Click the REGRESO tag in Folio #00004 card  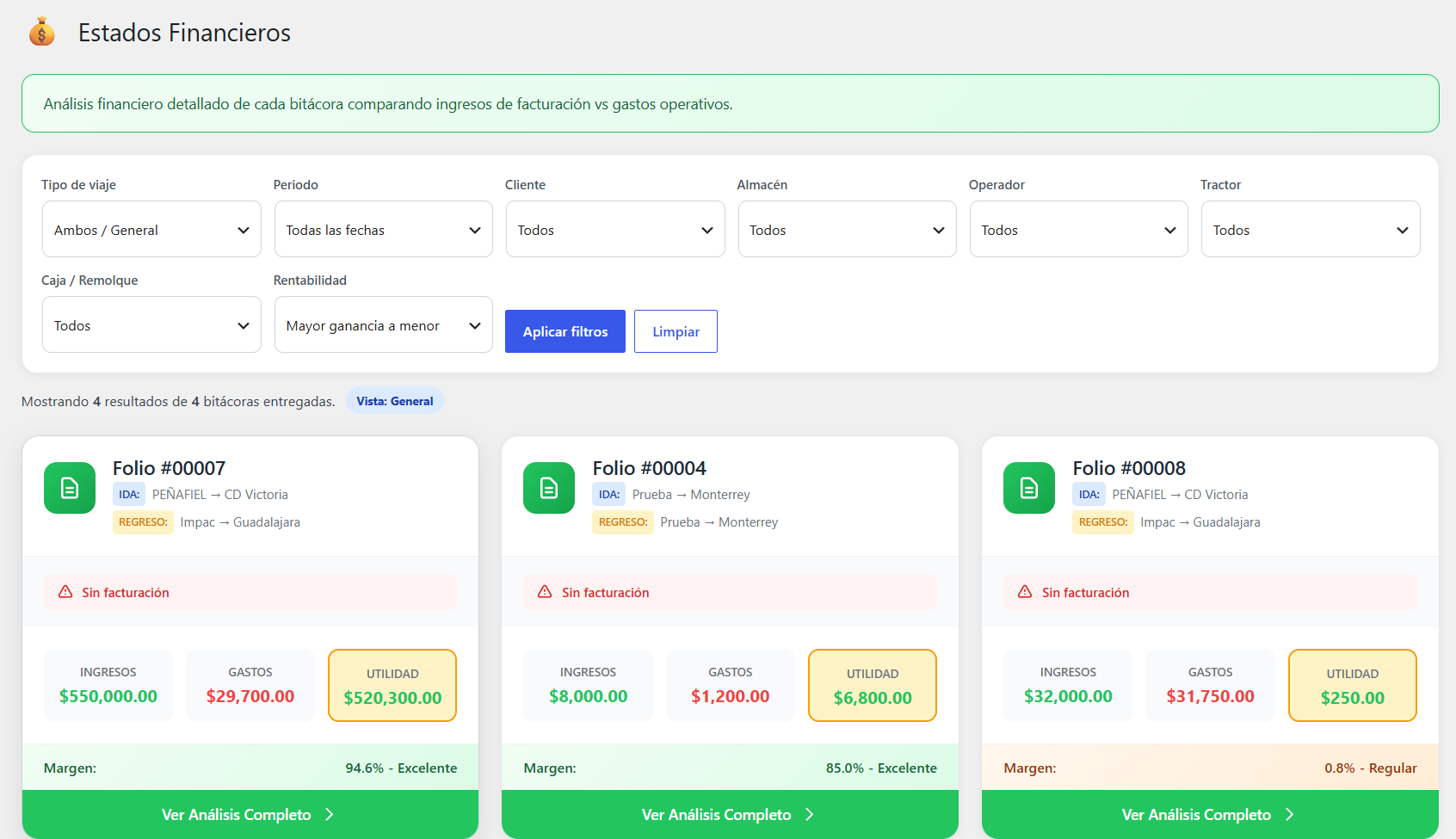pos(623,521)
